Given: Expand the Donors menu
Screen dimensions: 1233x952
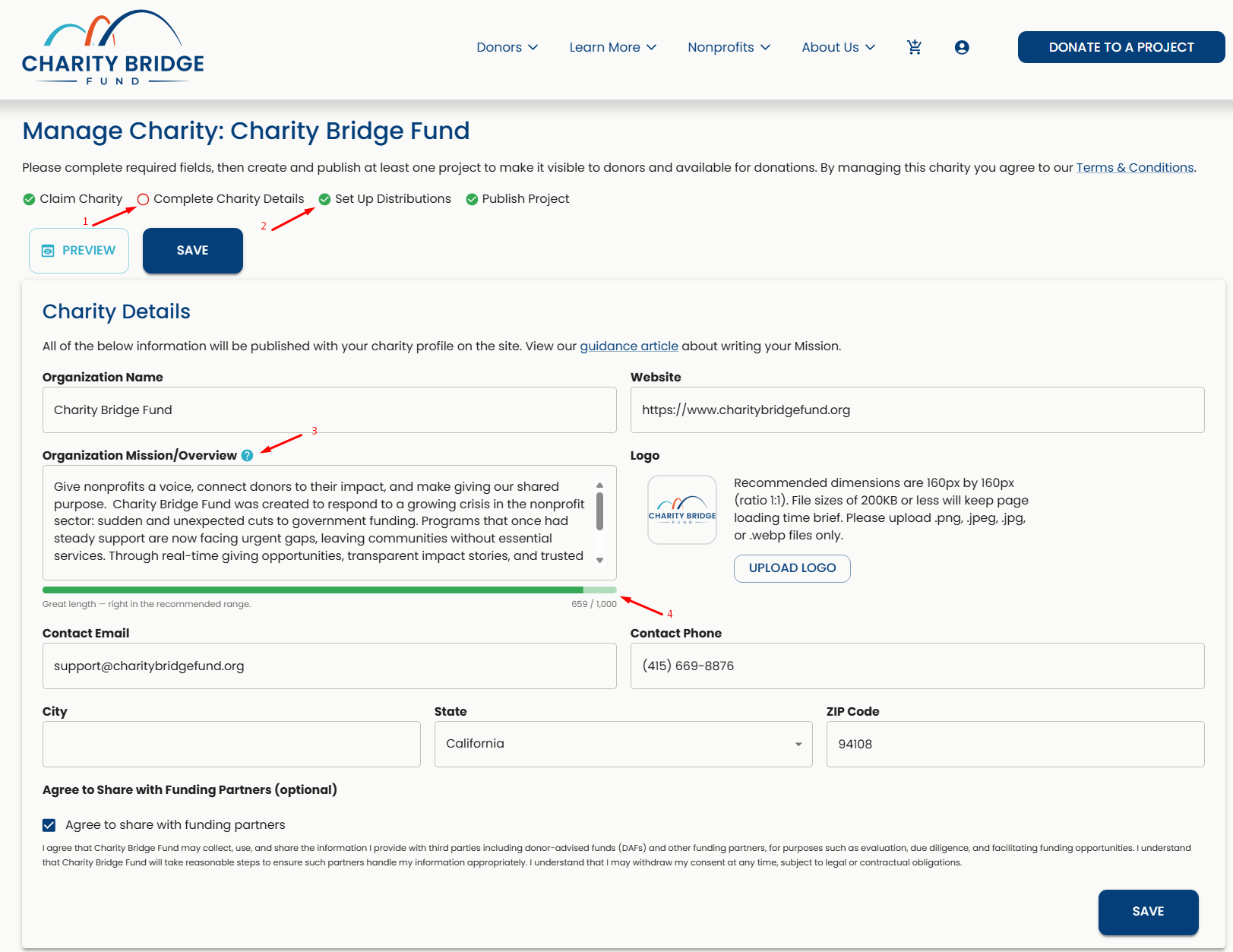Looking at the screenshot, I should click(x=507, y=47).
